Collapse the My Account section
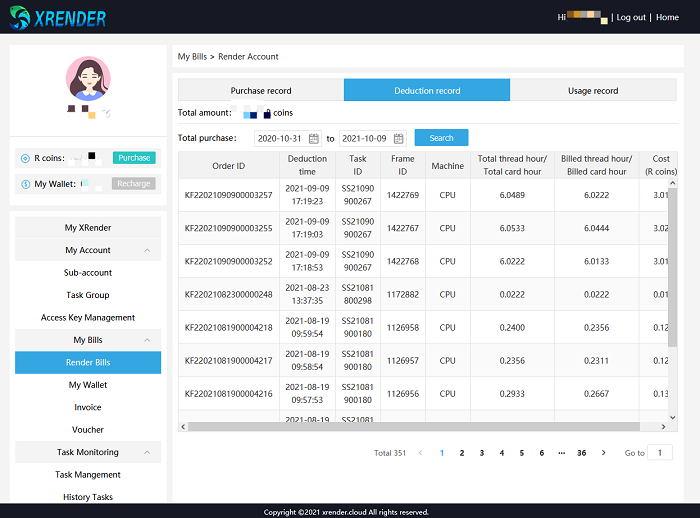This screenshot has width=700, height=518. tap(148, 250)
